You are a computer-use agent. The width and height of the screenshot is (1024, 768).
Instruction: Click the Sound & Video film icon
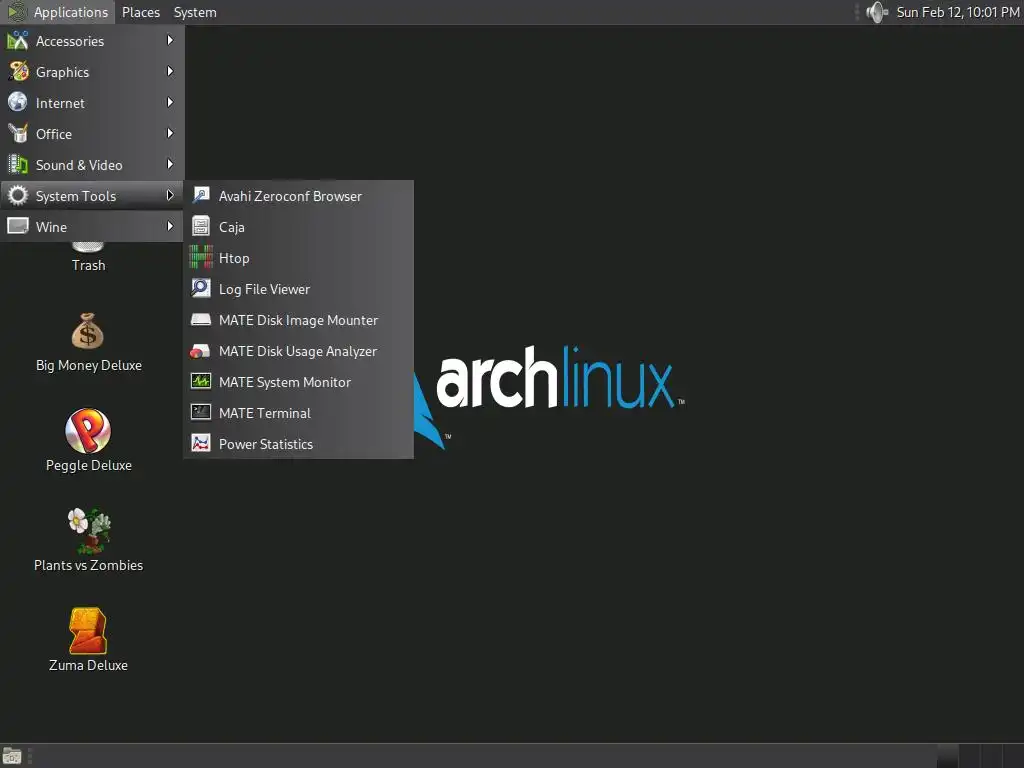pos(18,165)
